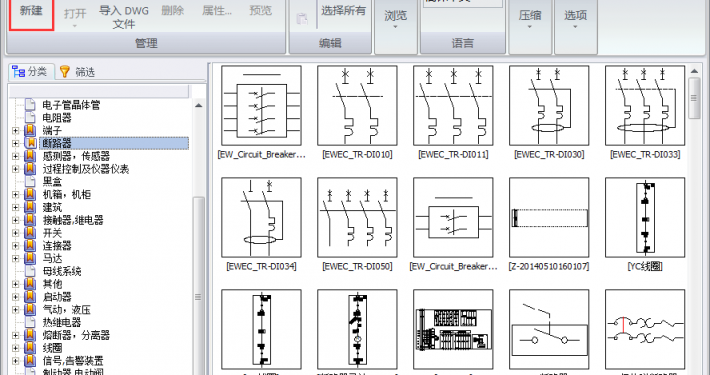Switch to the 分类 tab
Image resolution: width=710 pixels, height=375 pixels.
tap(31, 72)
